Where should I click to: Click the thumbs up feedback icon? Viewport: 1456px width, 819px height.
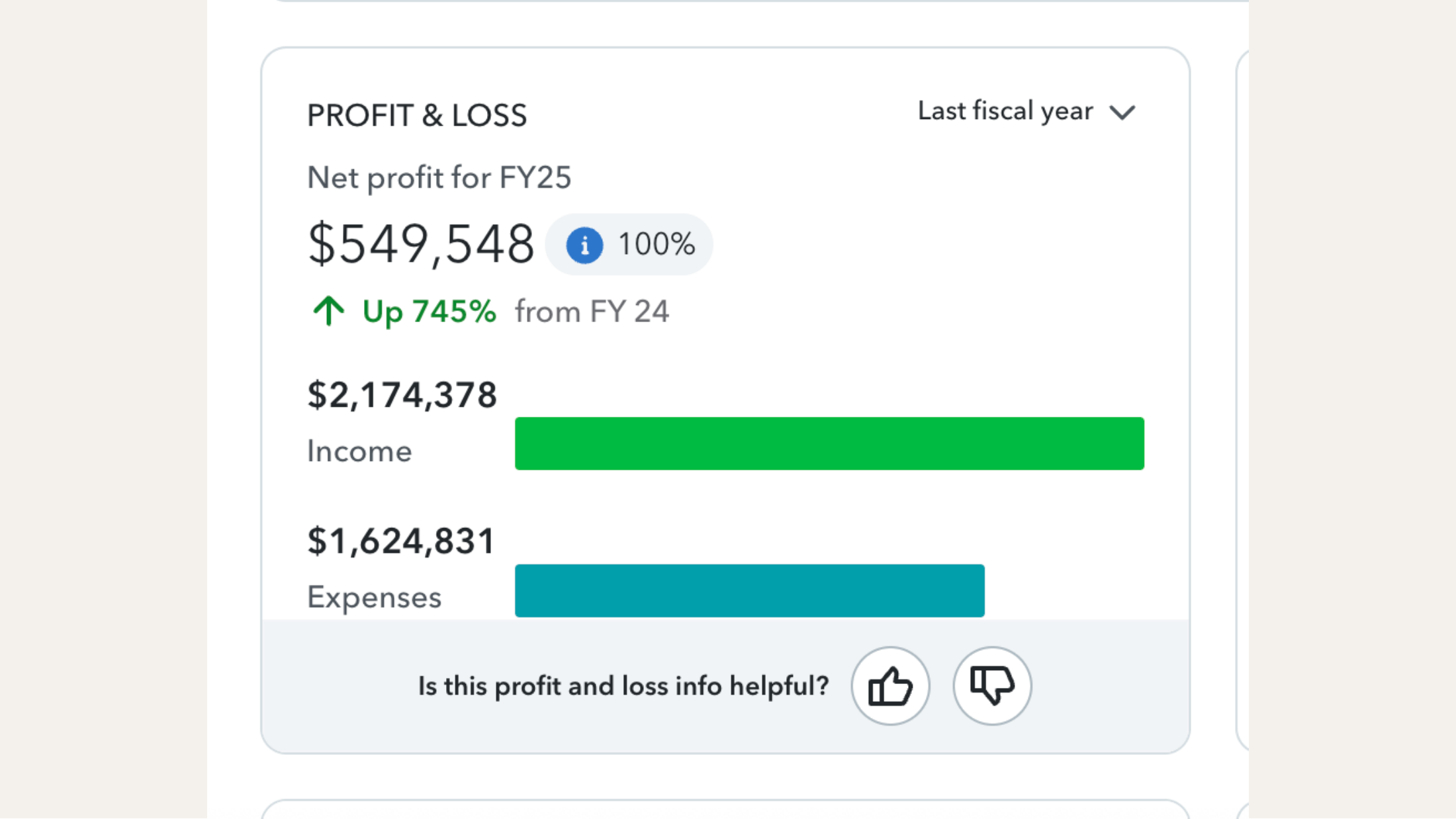click(x=890, y=686)
